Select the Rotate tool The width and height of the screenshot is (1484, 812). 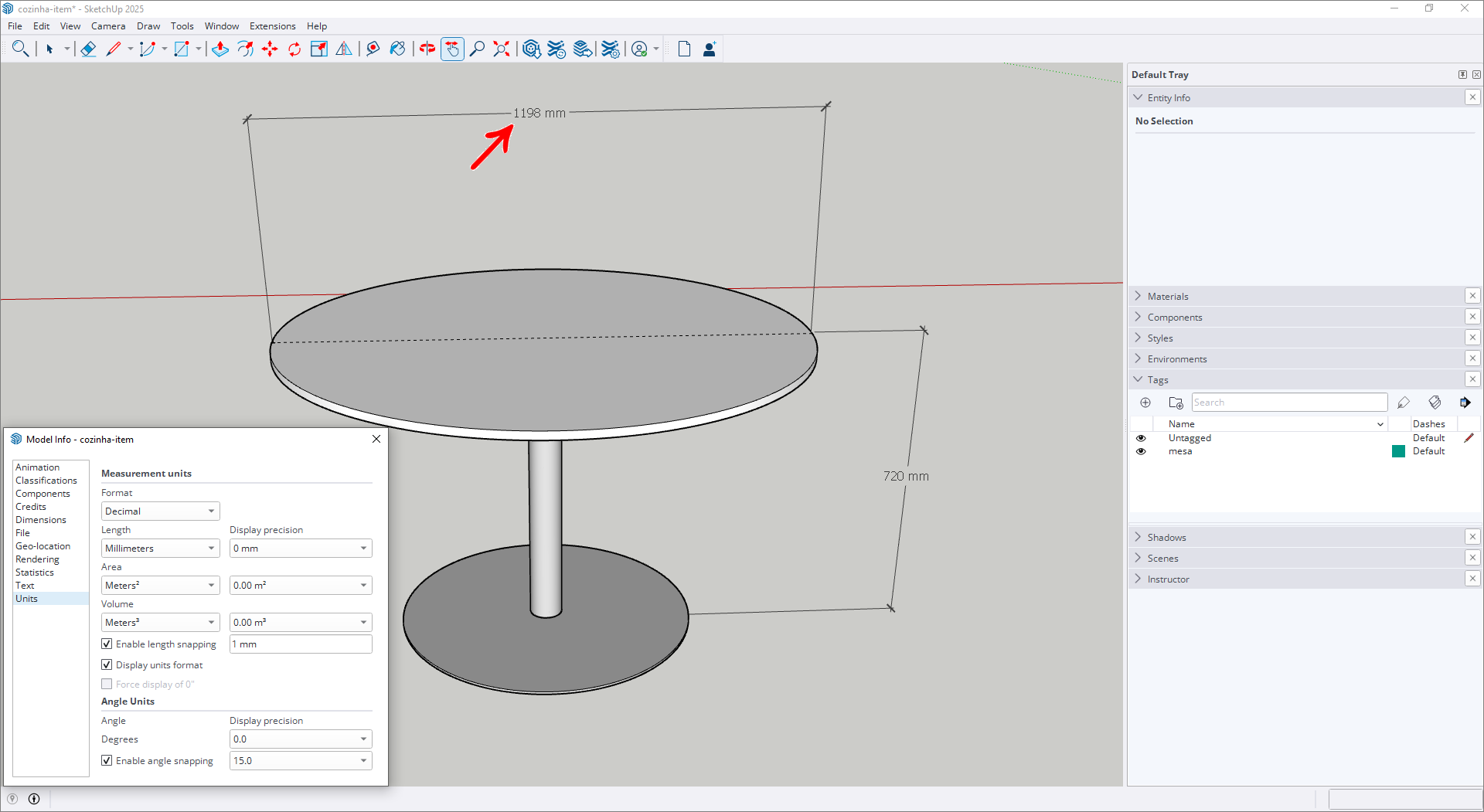click(294, 49)
